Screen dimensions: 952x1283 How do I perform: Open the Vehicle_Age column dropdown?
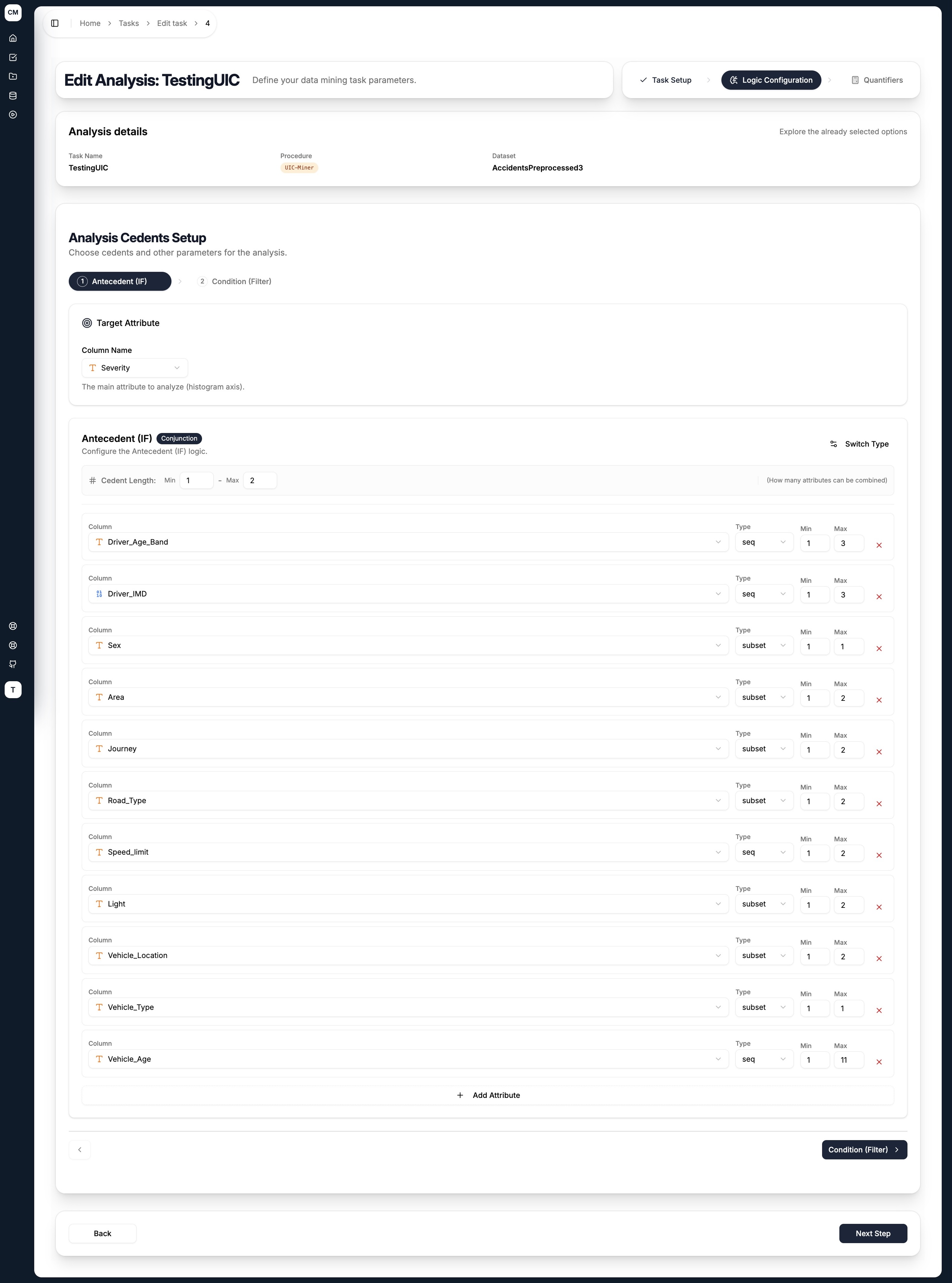(x=408, y=1059)
